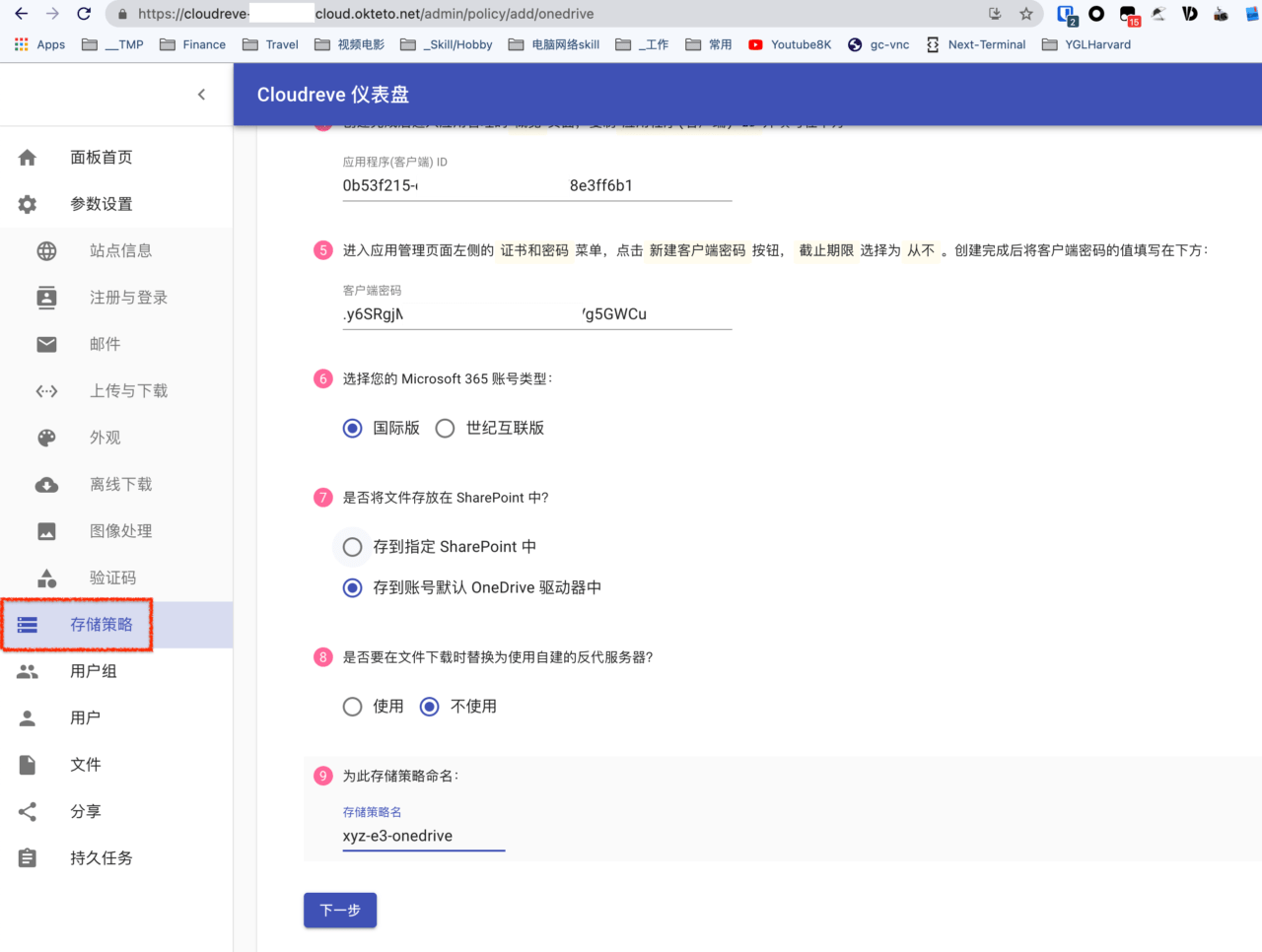The width and height of the screenshot is (1262, 952).
Task: Open the Youtube8K bookmark link
Action: point(790,44)
